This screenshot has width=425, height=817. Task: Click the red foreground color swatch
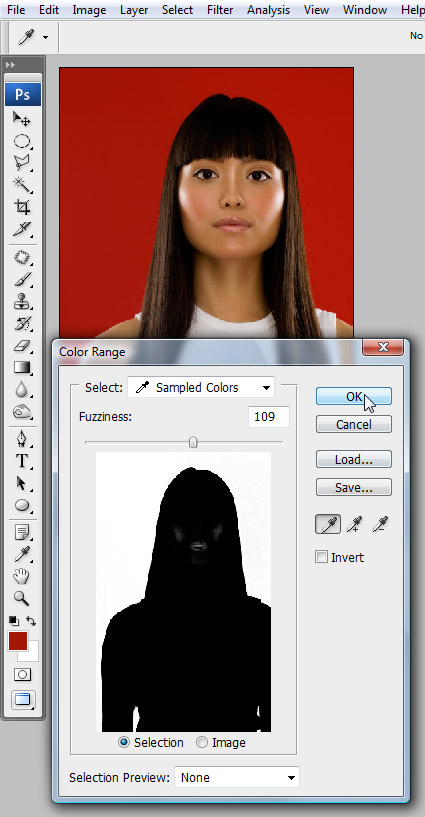[x=17, y=641]
